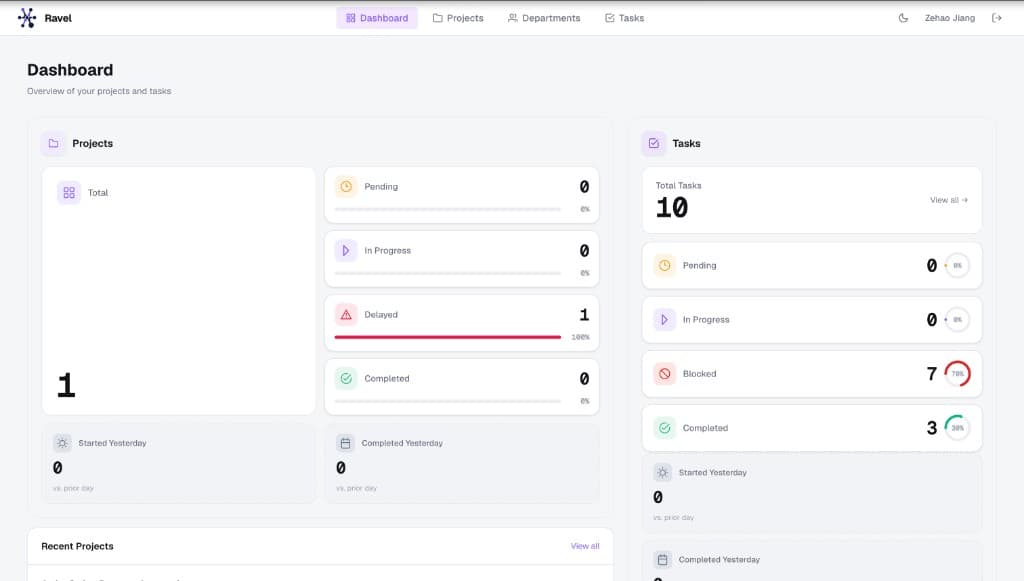
Task: Go to the Departments tab
Action: coord(544,18)
